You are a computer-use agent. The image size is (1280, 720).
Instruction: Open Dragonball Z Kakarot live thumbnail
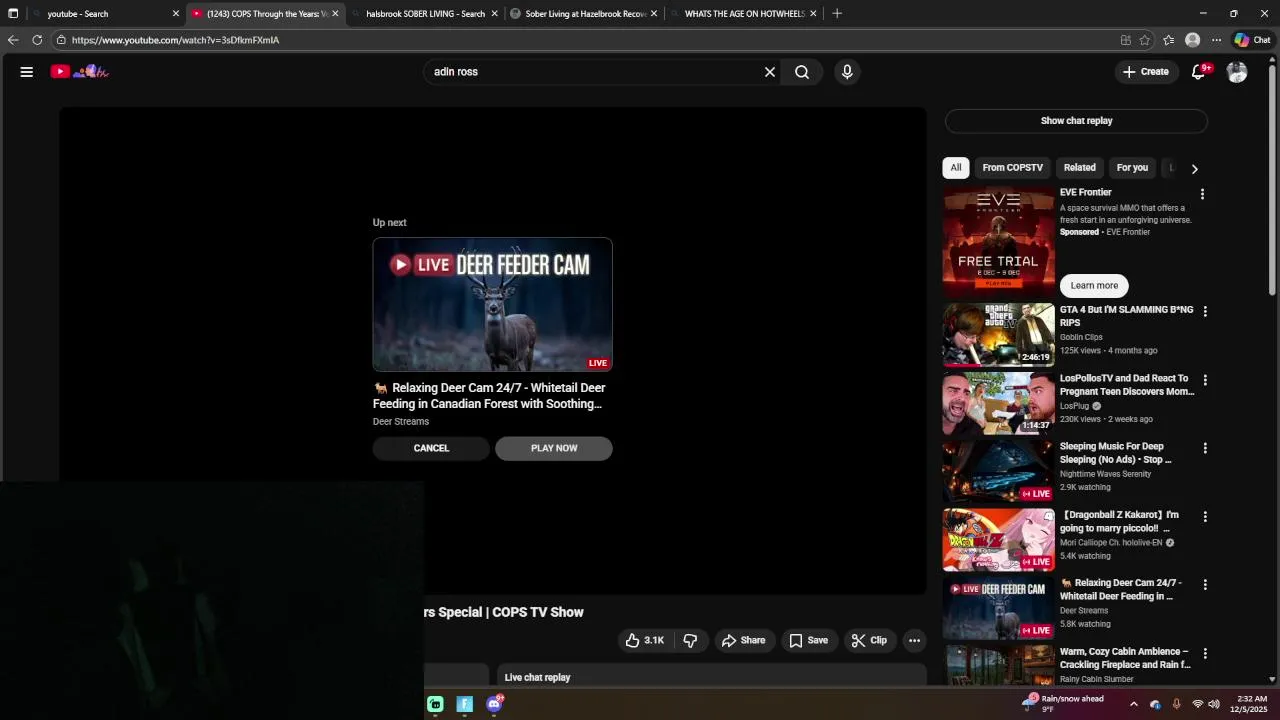pyautogui.click(x=998, y=540)
